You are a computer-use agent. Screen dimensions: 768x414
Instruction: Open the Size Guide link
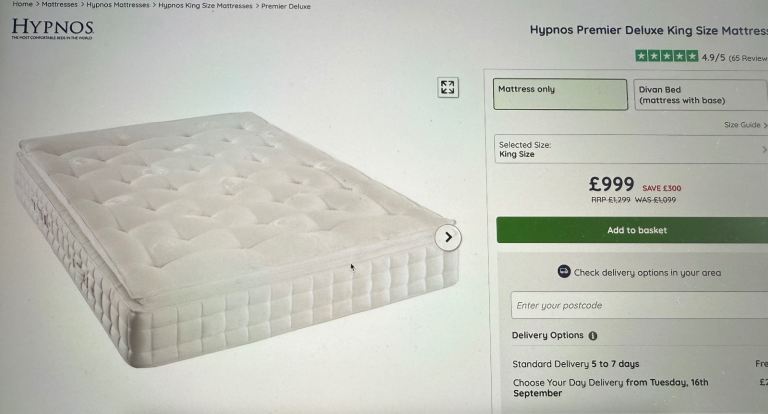(x=745, y=125)
